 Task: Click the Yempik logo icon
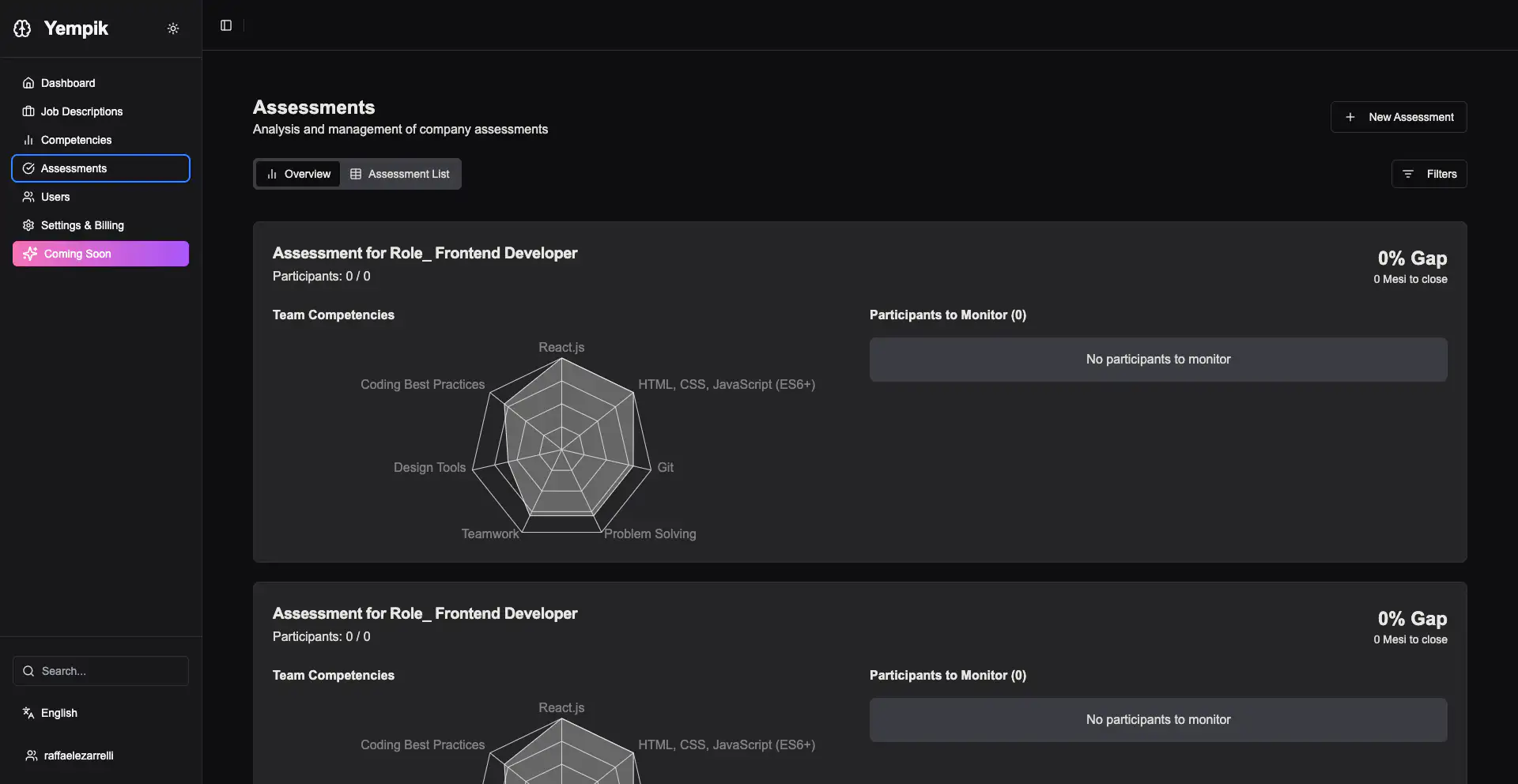(x=22, y=28)
